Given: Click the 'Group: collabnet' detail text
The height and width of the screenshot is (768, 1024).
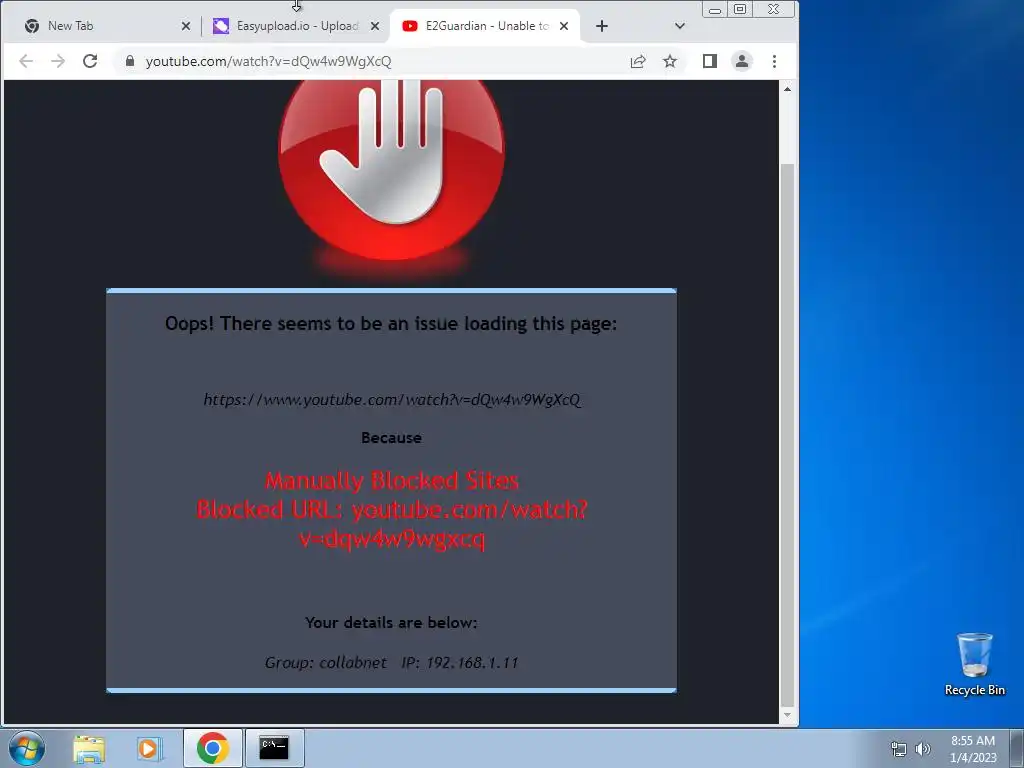Looking at the screenshot, I should pos(326,663).
